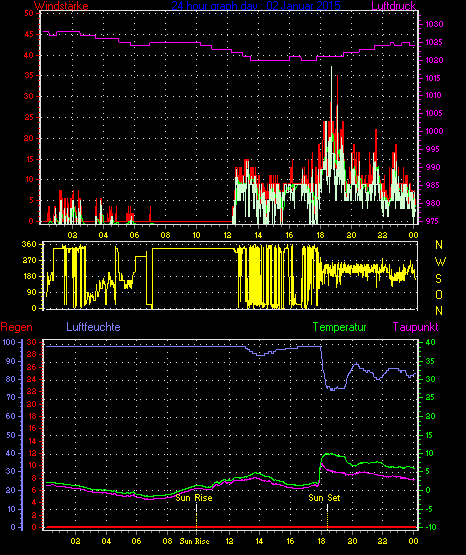The width and height of the screenshot is (466, 555).
Task: Click the 24 hour graph day title
Action: pos(256,5)
